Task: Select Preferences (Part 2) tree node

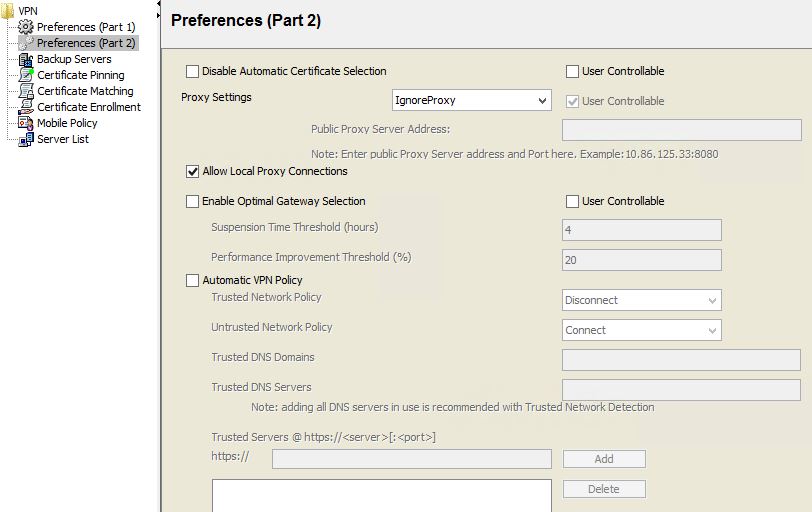Action: 86,43
